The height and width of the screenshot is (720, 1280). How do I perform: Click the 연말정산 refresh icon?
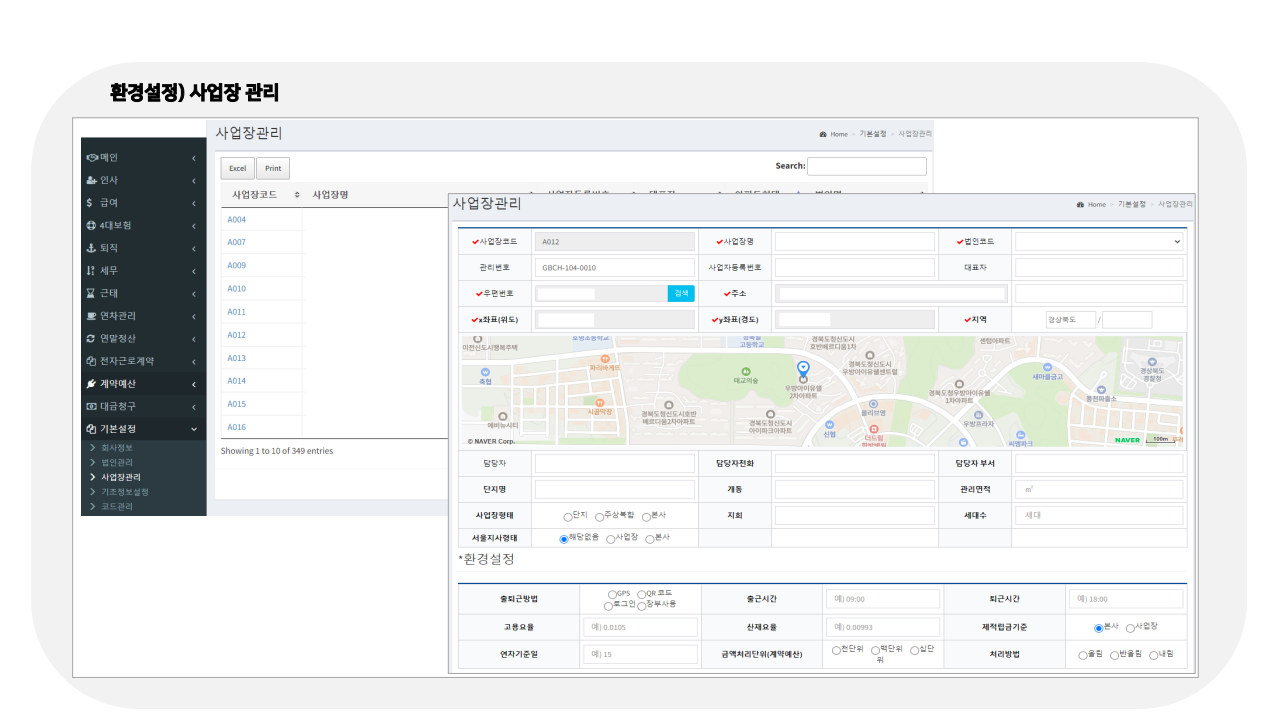[91, 339]
